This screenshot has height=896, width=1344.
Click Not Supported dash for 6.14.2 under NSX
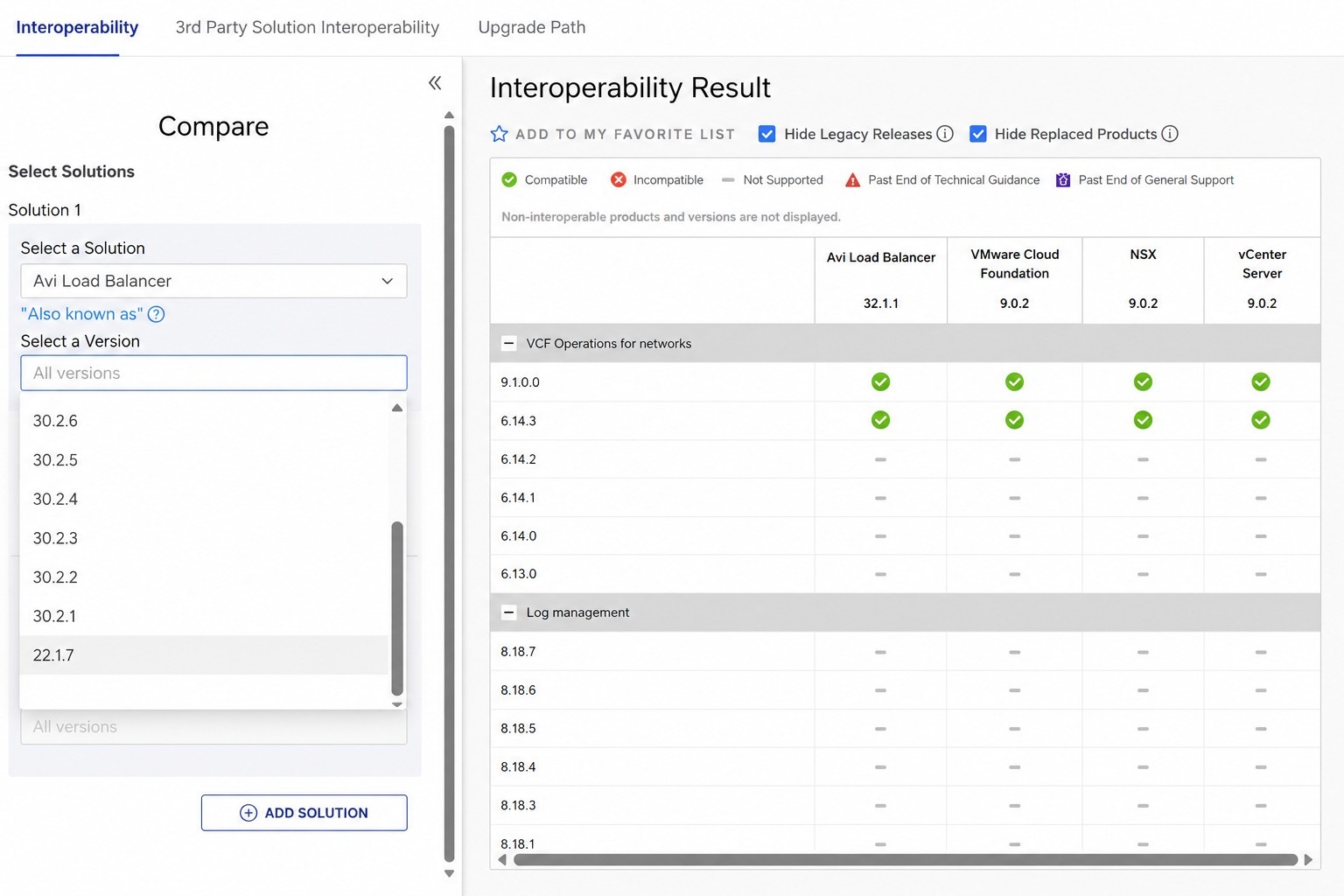coord(1143,459)
